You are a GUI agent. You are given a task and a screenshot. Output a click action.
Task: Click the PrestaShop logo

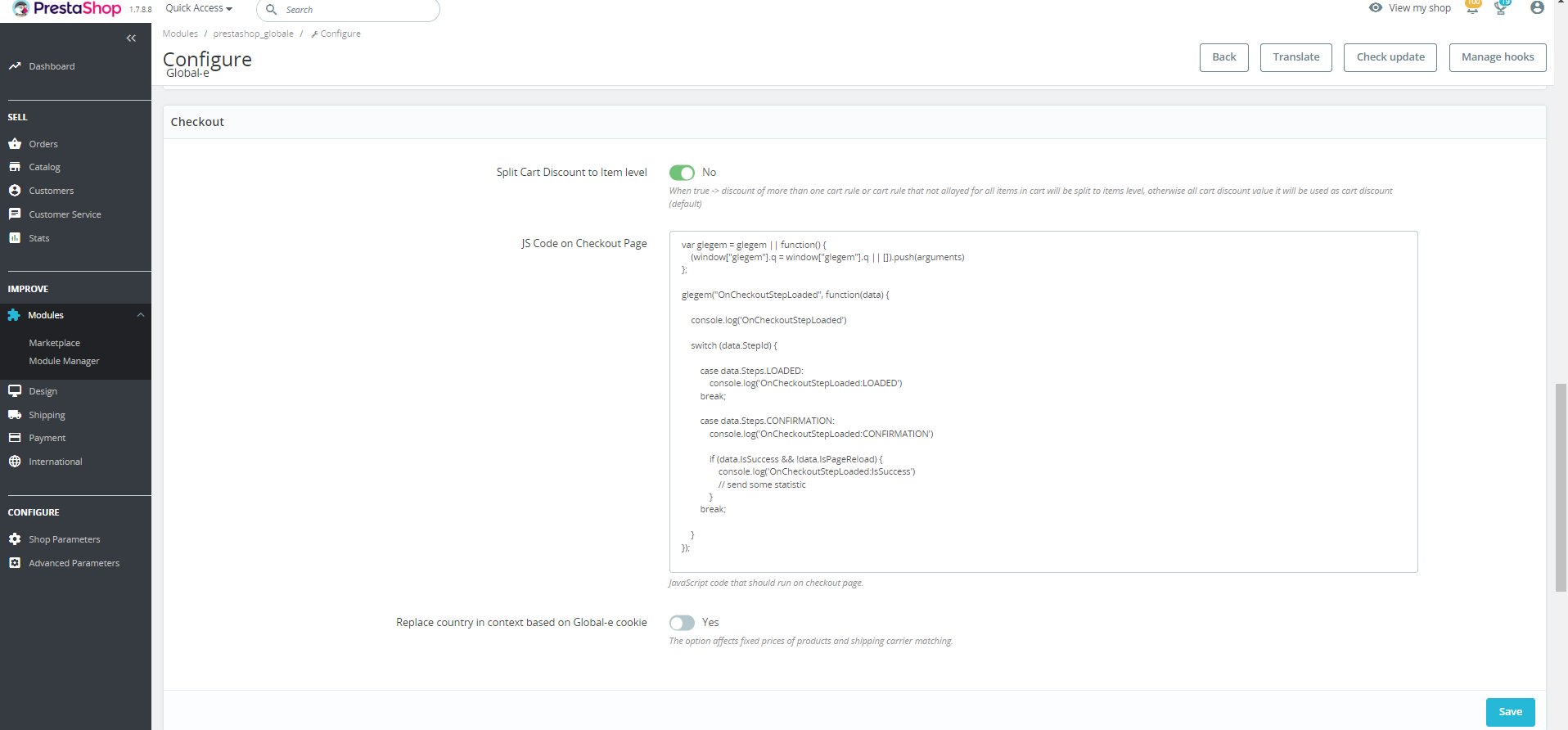click(67, 9)
